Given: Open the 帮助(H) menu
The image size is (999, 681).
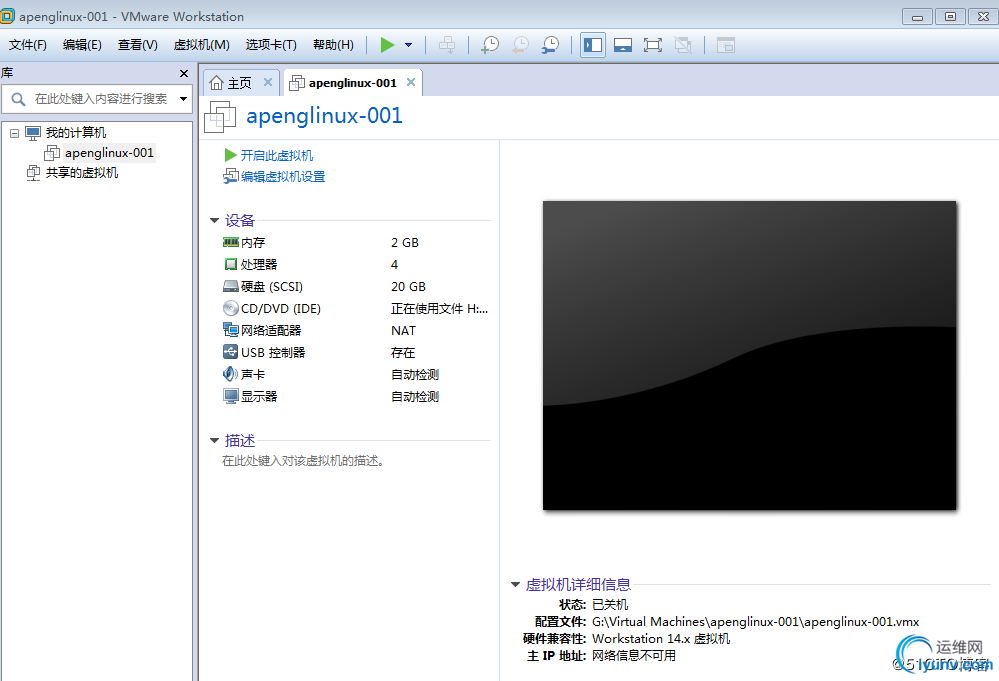Looking at the screenshot, I should pyautogui.click(x=333, y=45).
